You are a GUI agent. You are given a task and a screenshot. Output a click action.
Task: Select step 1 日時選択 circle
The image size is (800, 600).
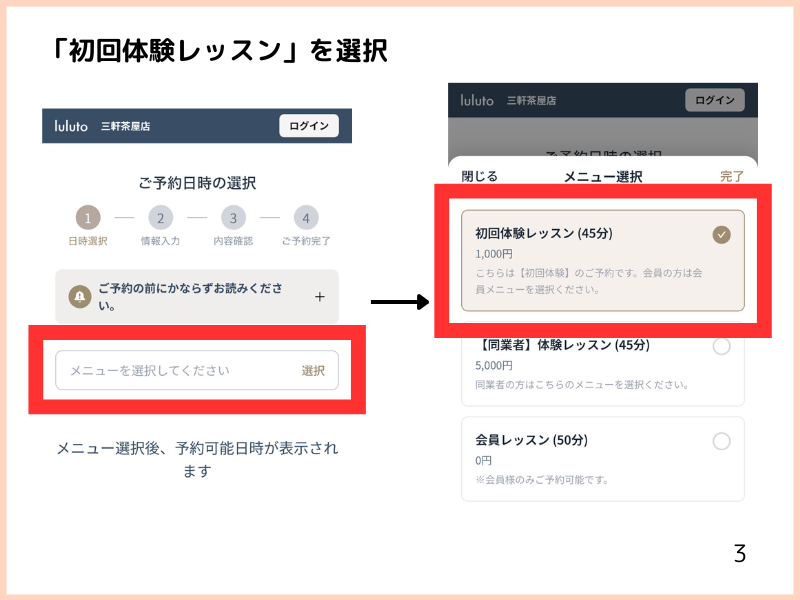(x=89, y=218)
